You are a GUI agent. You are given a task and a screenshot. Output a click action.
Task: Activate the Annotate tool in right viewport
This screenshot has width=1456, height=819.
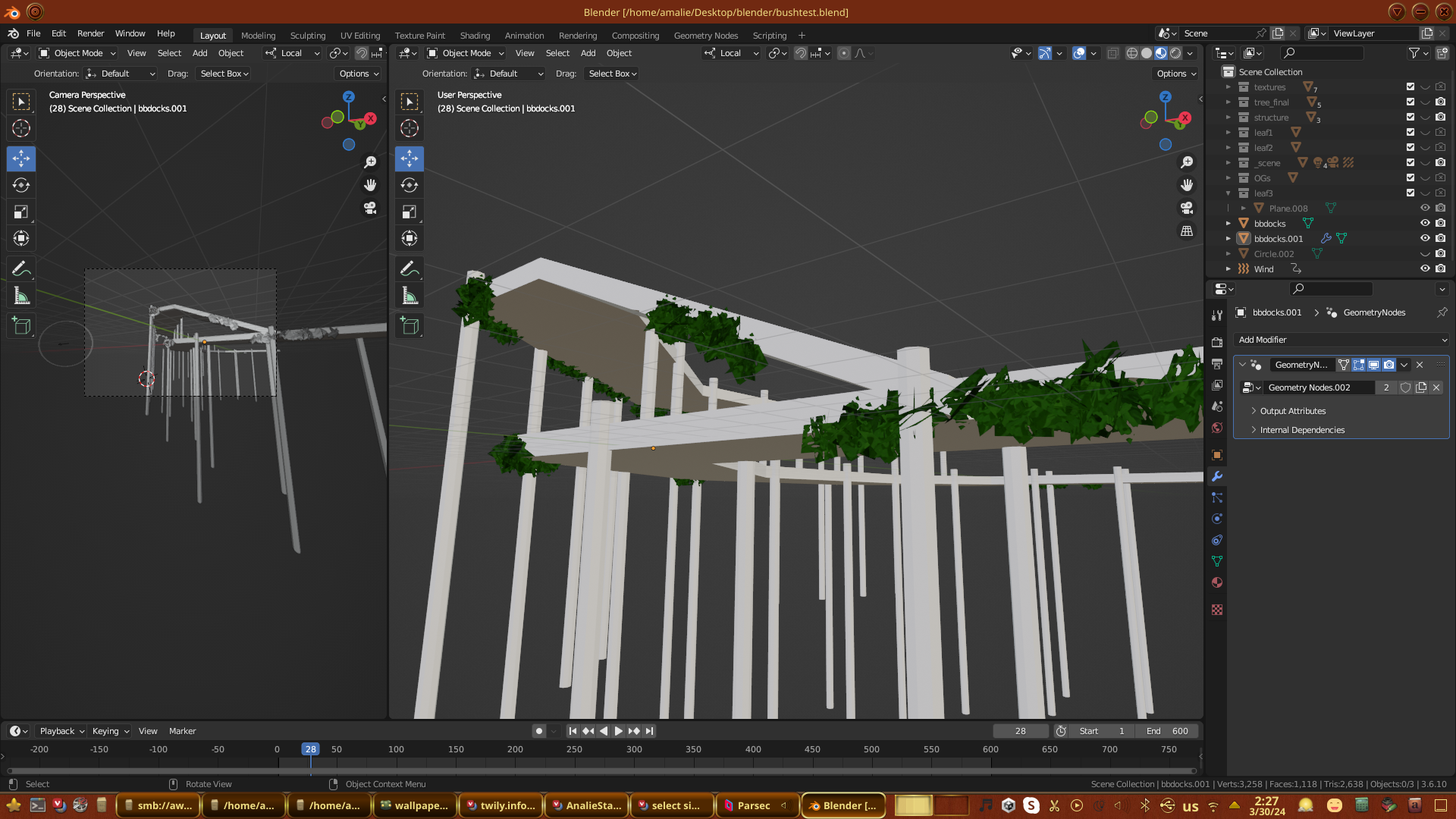coord(409,268)
